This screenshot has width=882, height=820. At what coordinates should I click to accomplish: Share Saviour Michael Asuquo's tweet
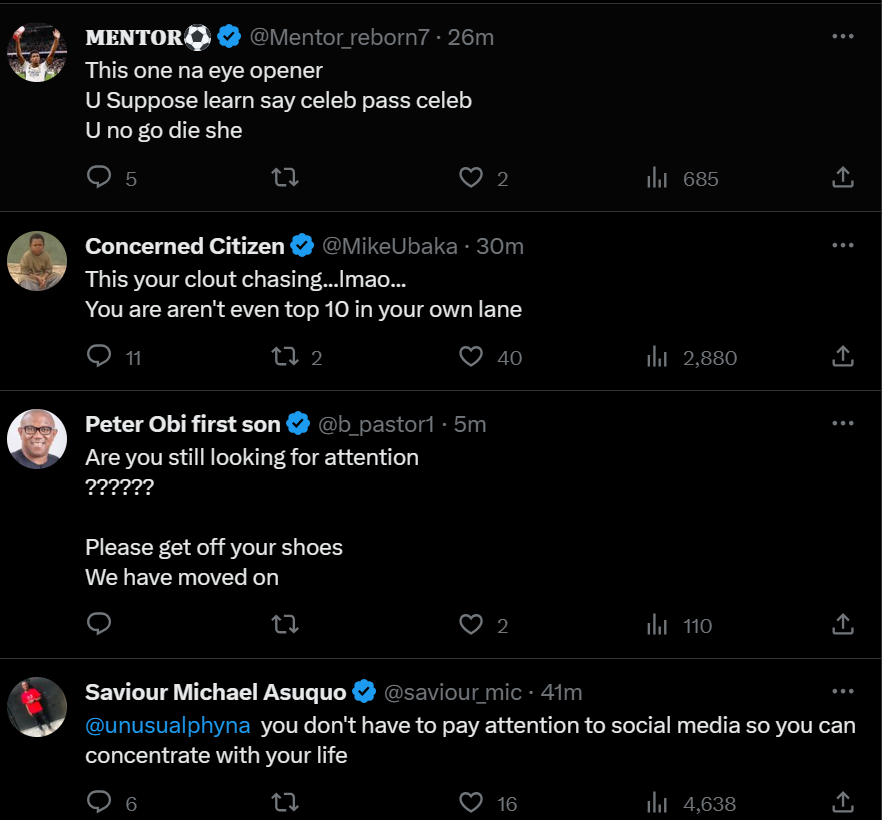tap(843, 802)
